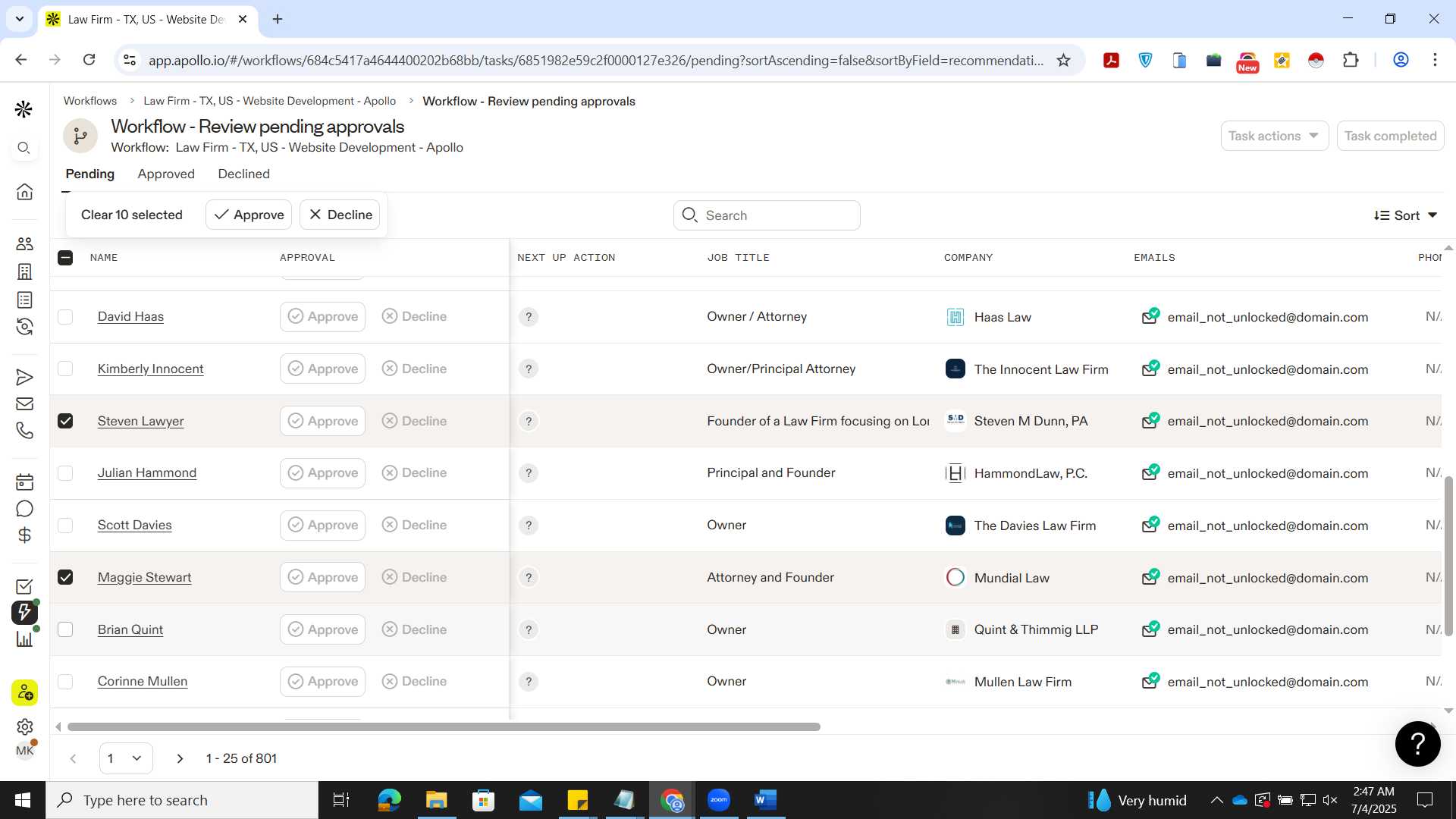Switch to the Declined tab

(x=243, y=174)
